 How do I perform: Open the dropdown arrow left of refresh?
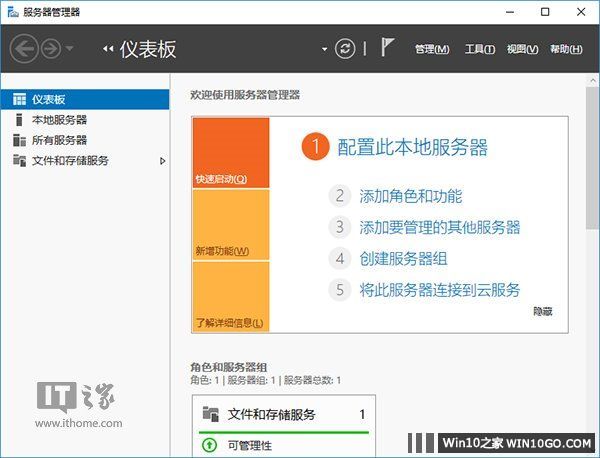pos(324,49)
